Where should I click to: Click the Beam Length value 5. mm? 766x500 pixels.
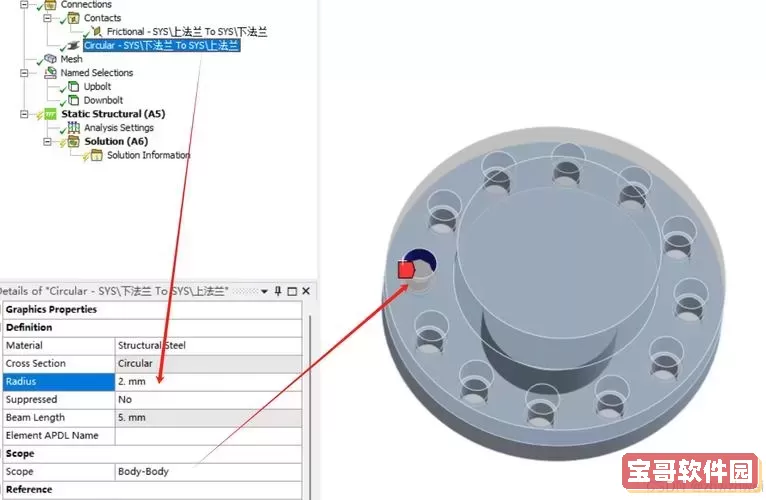(209, 418)
